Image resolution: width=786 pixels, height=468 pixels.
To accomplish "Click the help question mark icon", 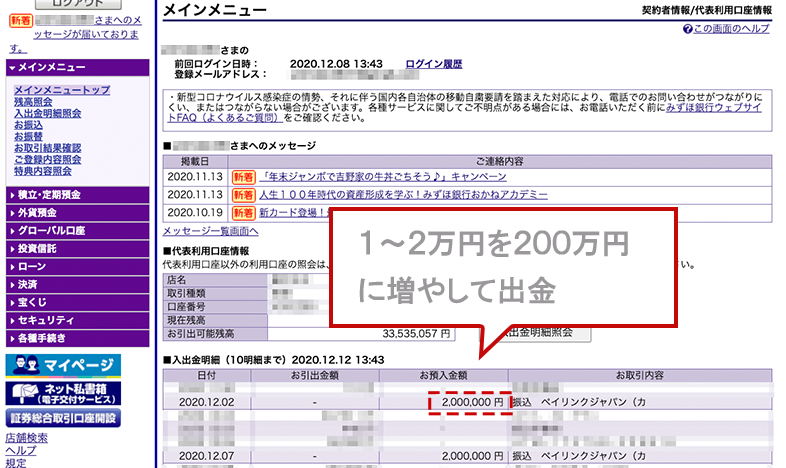I will pyautogui.click(x=687, y=29).
